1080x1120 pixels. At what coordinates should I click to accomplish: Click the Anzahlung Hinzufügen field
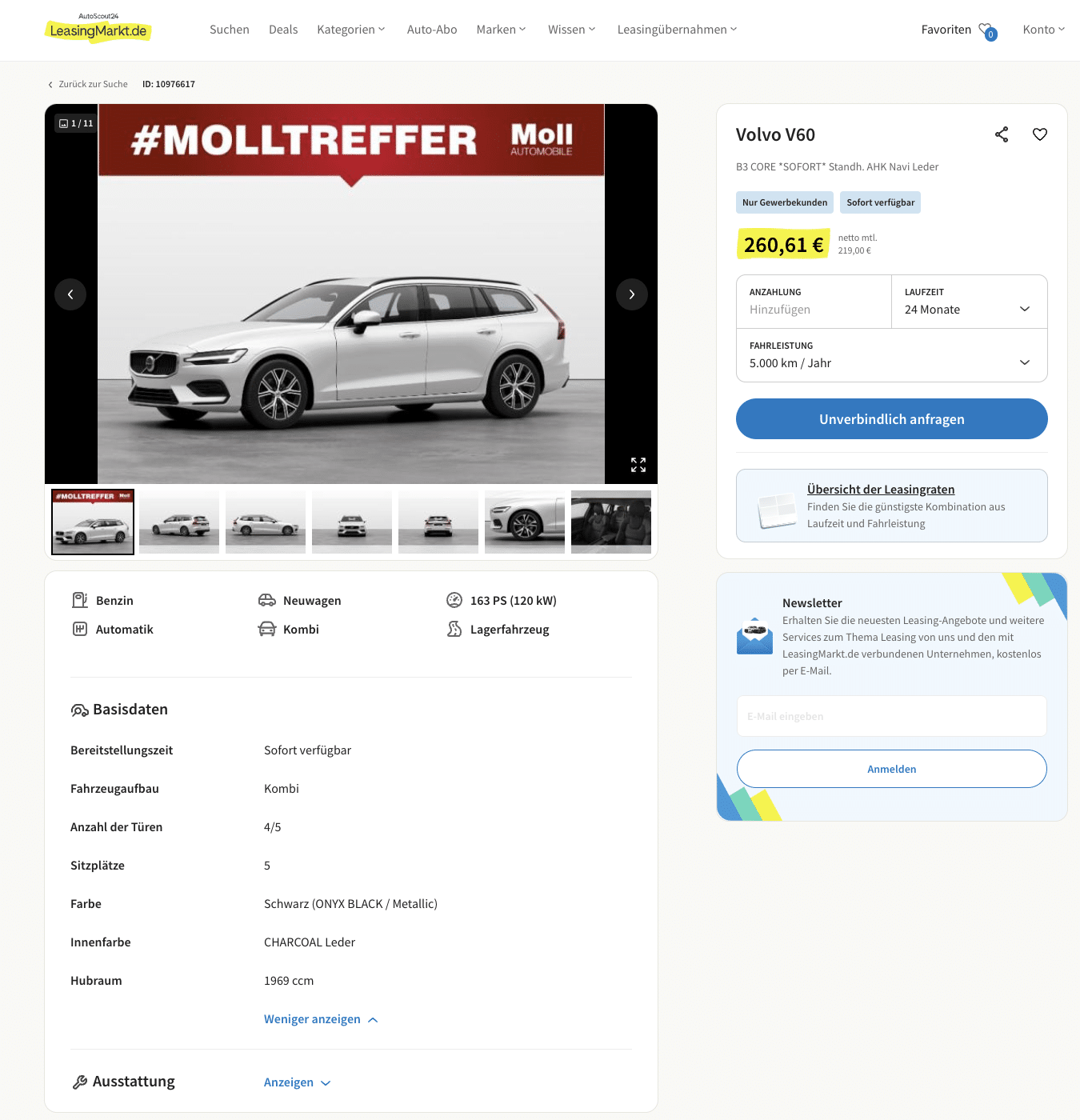(x=814, y=302)
